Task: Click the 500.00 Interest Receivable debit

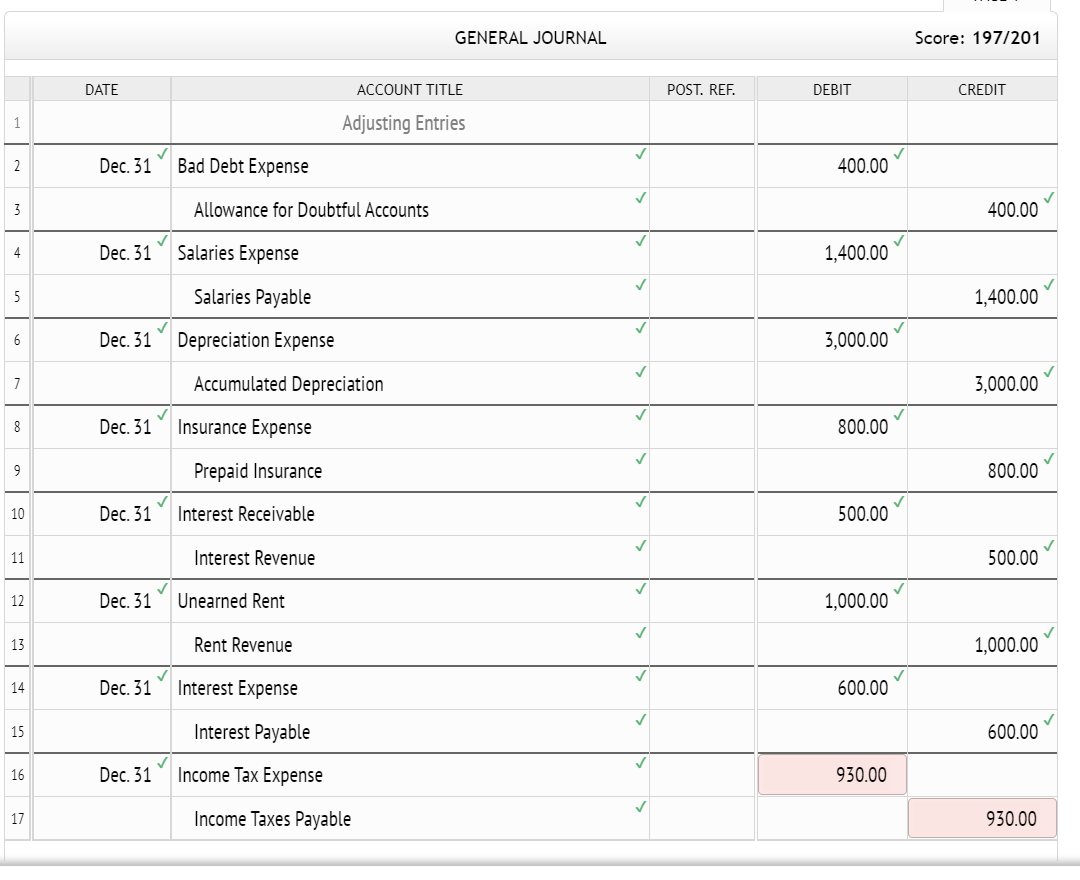Action: tap(862, 514)
